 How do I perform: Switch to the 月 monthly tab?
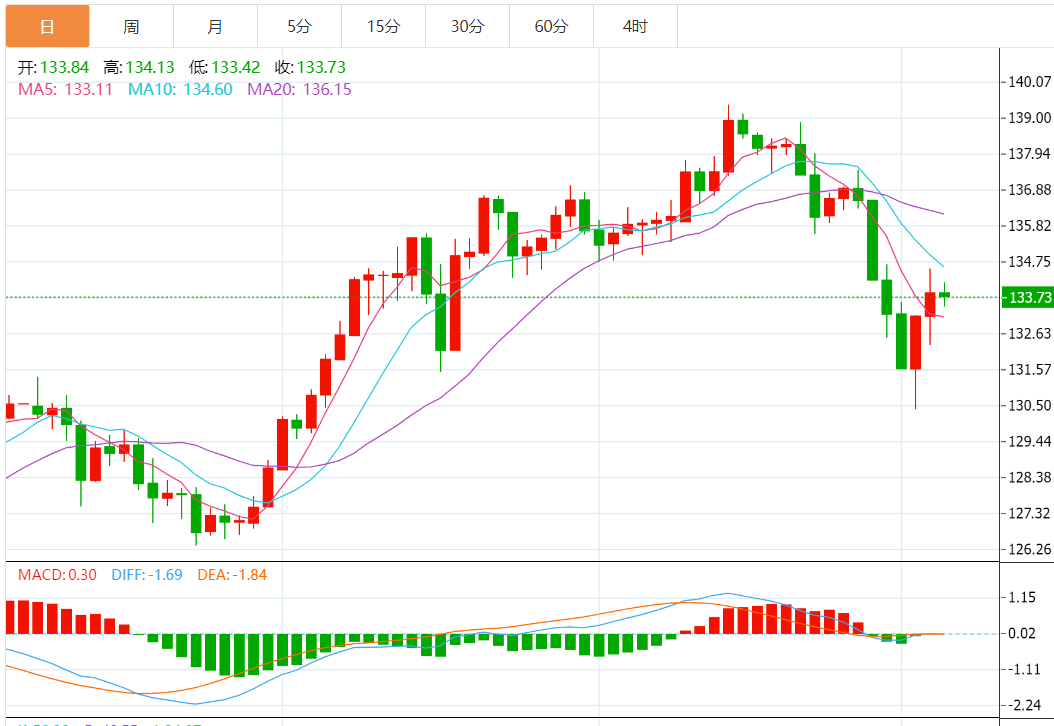[216, 26]
